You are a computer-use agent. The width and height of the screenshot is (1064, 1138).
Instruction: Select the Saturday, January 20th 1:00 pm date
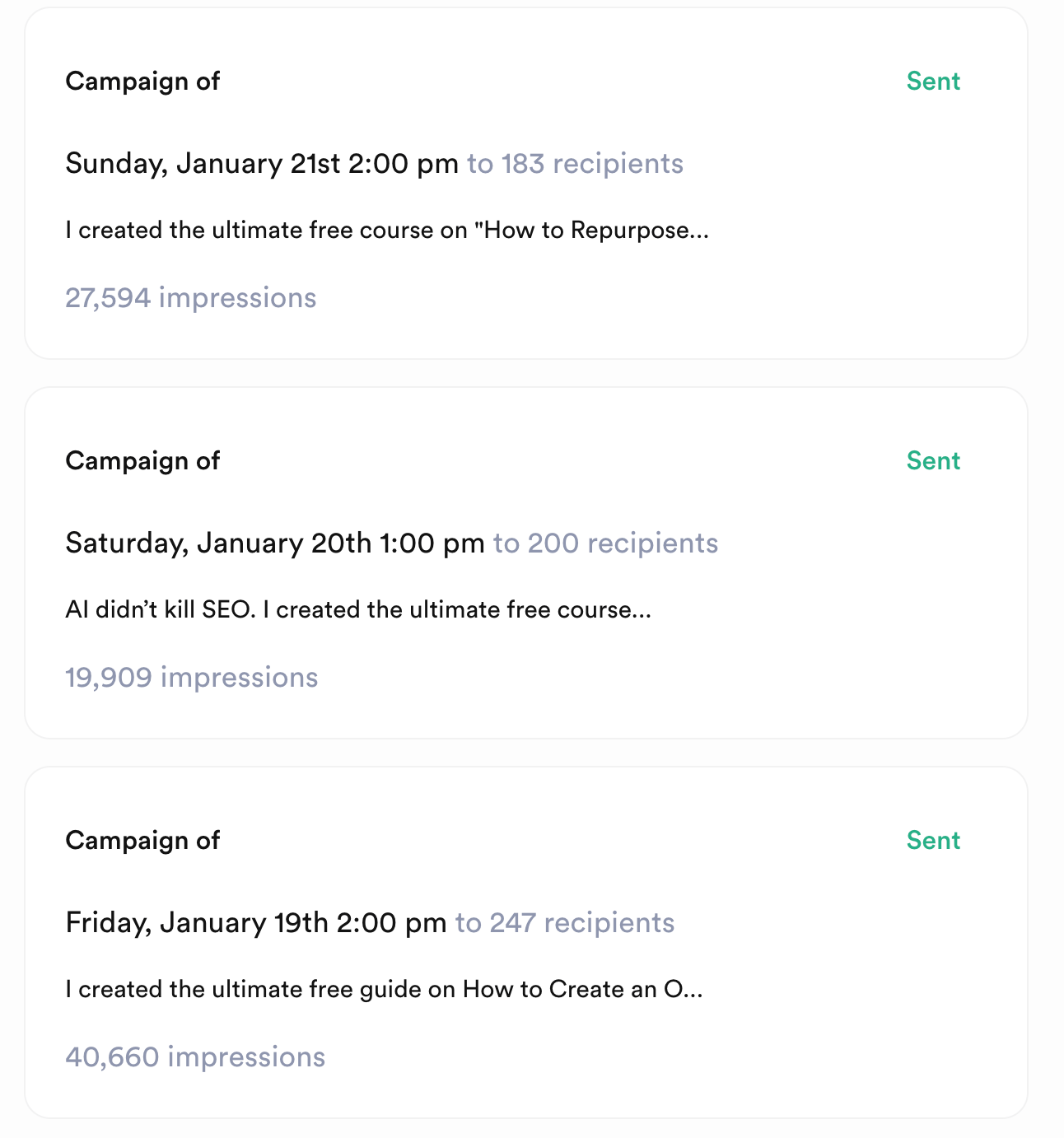pos(274,543)
